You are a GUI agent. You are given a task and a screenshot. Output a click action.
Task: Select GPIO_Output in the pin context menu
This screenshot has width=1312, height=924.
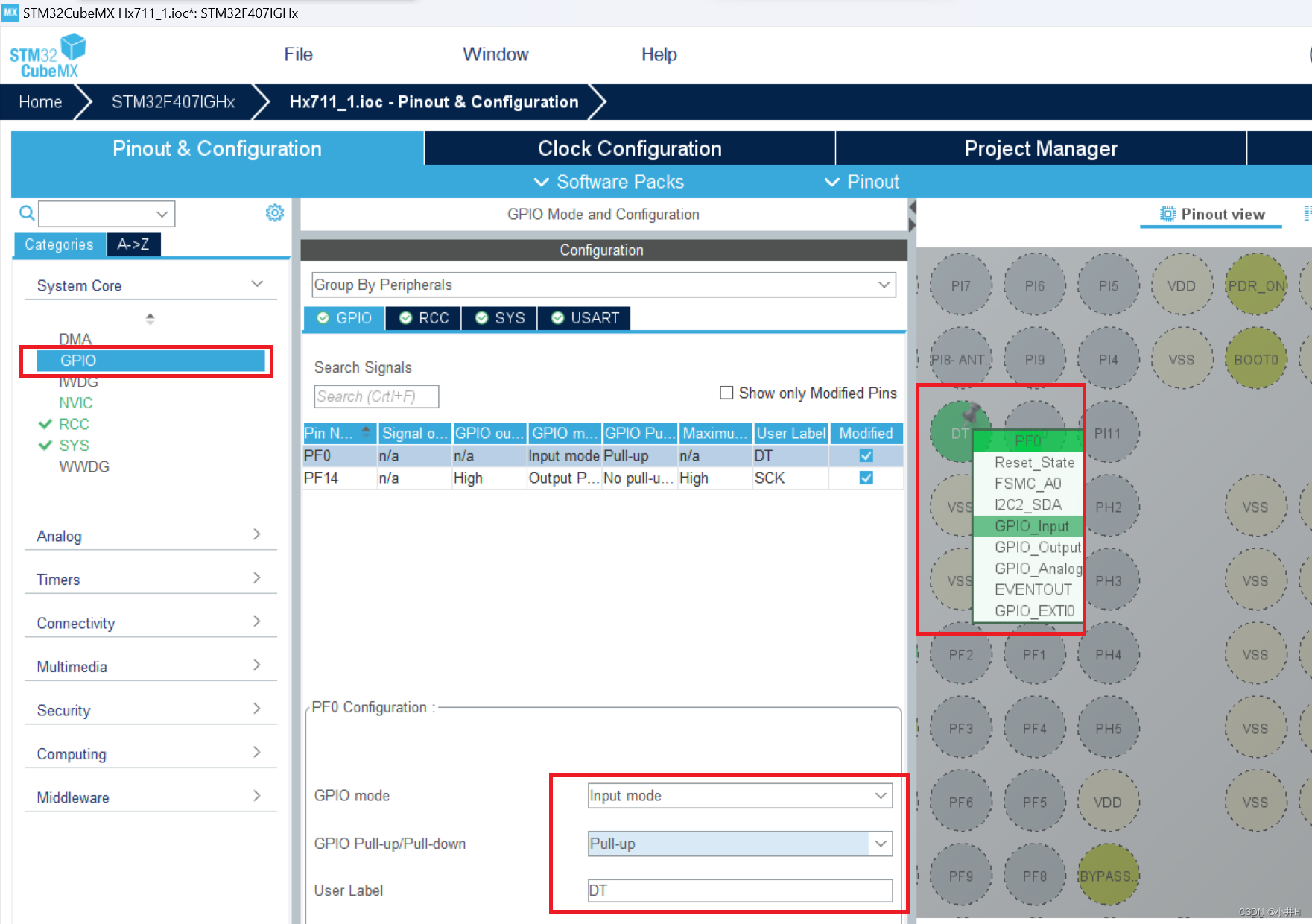1028,547
